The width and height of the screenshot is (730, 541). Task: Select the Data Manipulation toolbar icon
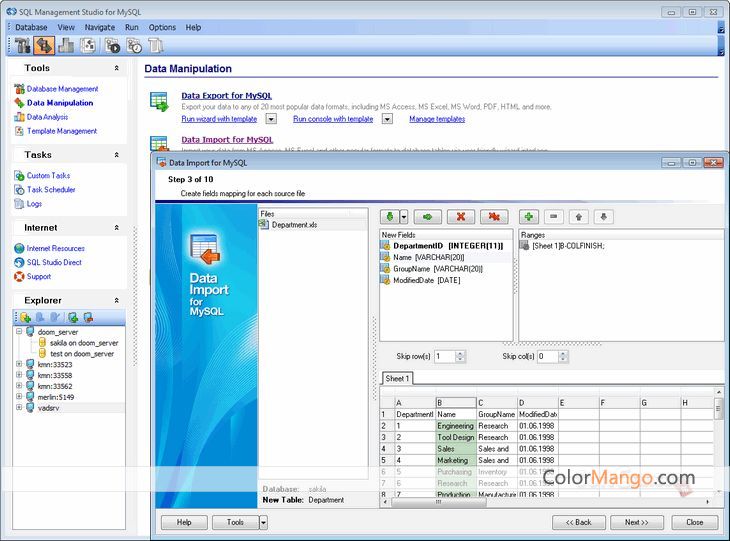point(44,46)
